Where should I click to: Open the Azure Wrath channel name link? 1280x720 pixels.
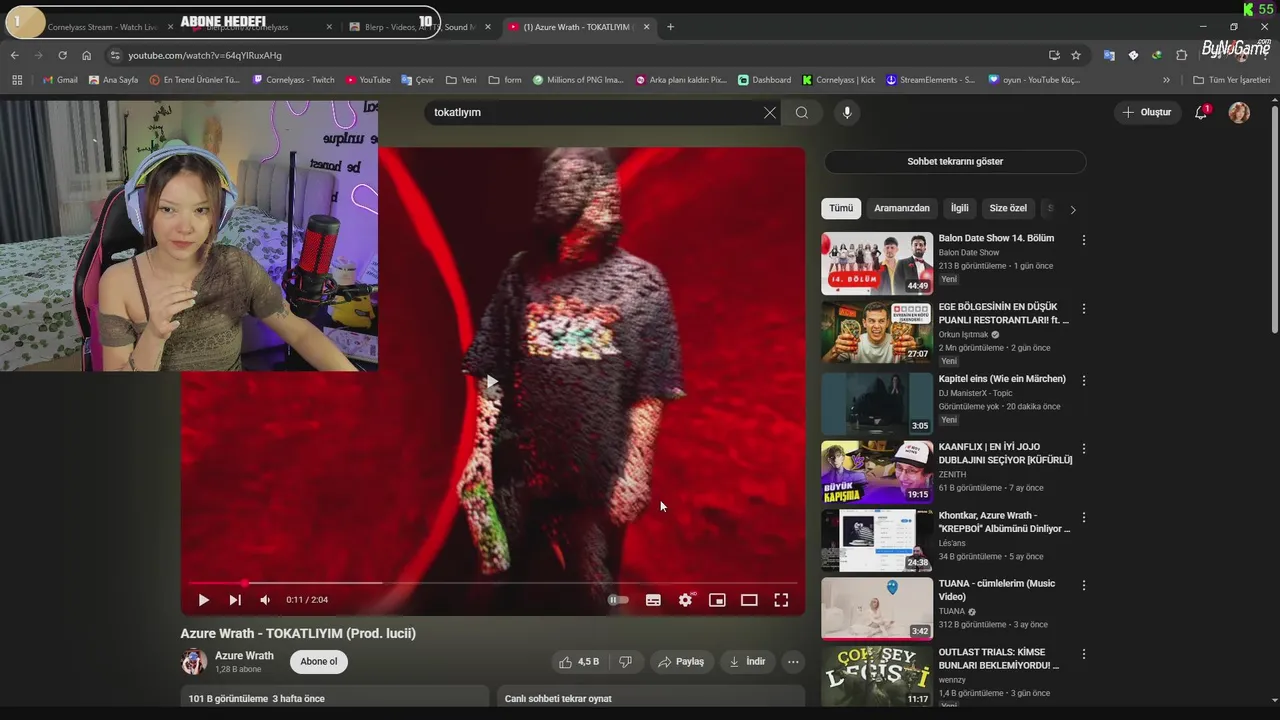click(244, 656)
